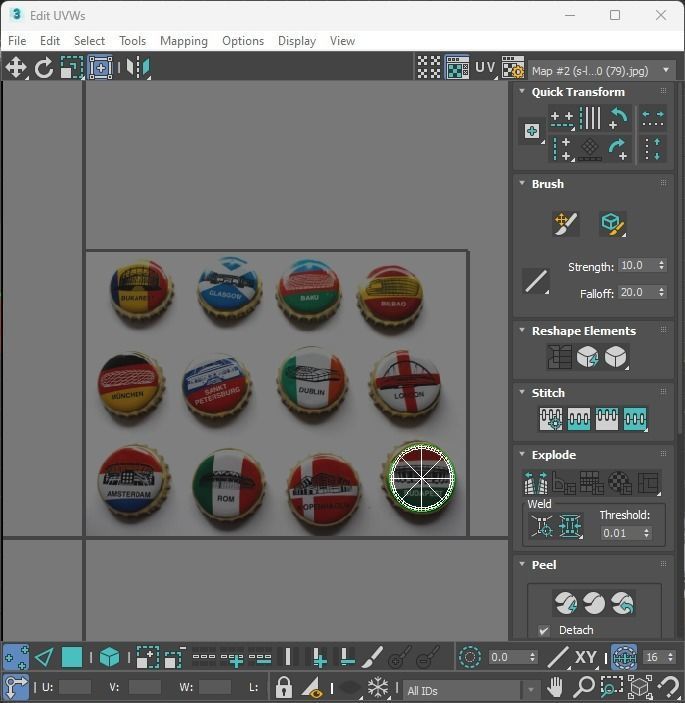Open the Display menu
This screenshot has height=703, width=685.
coord(297,41)
